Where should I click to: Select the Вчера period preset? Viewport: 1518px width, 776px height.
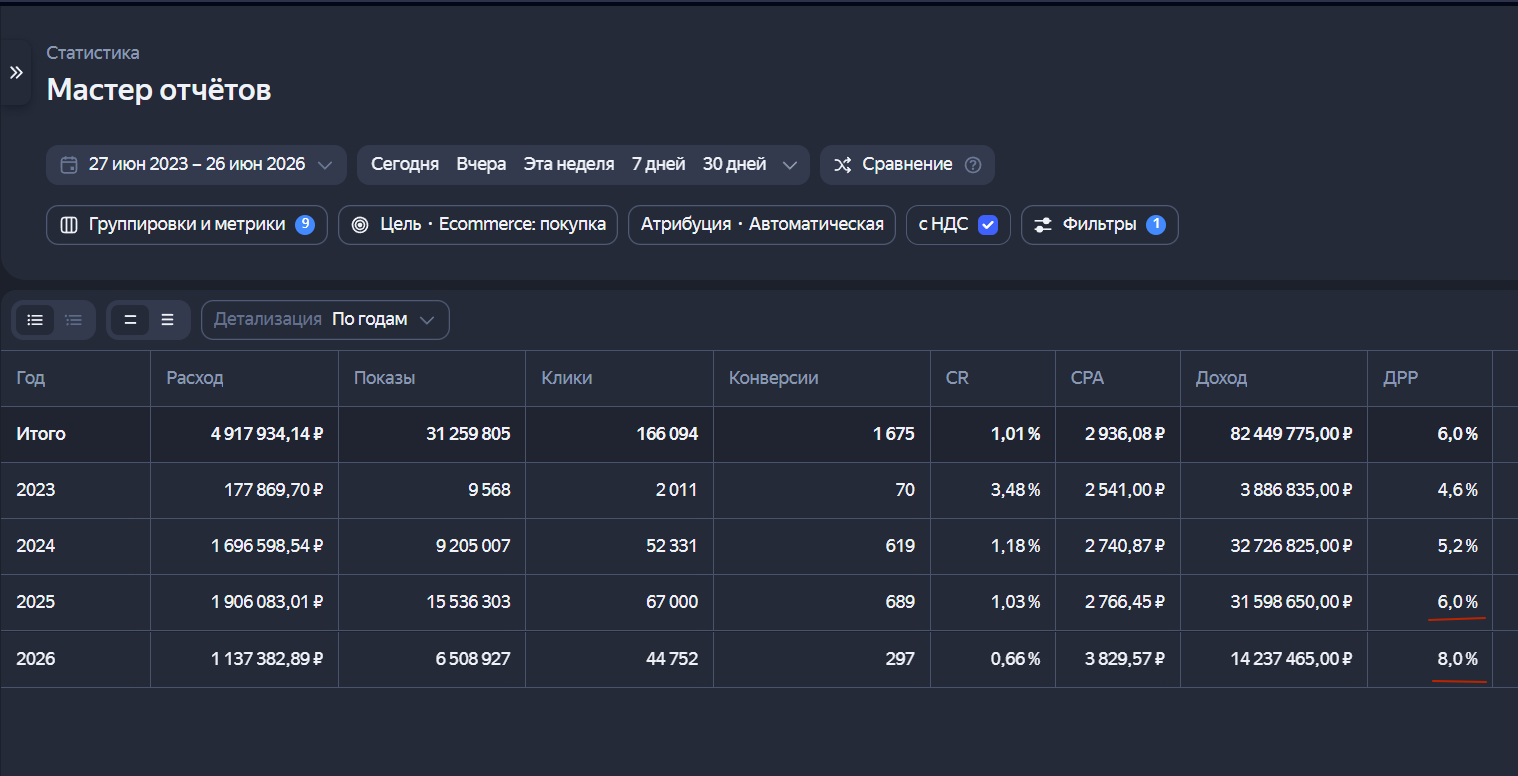point(481,164)
